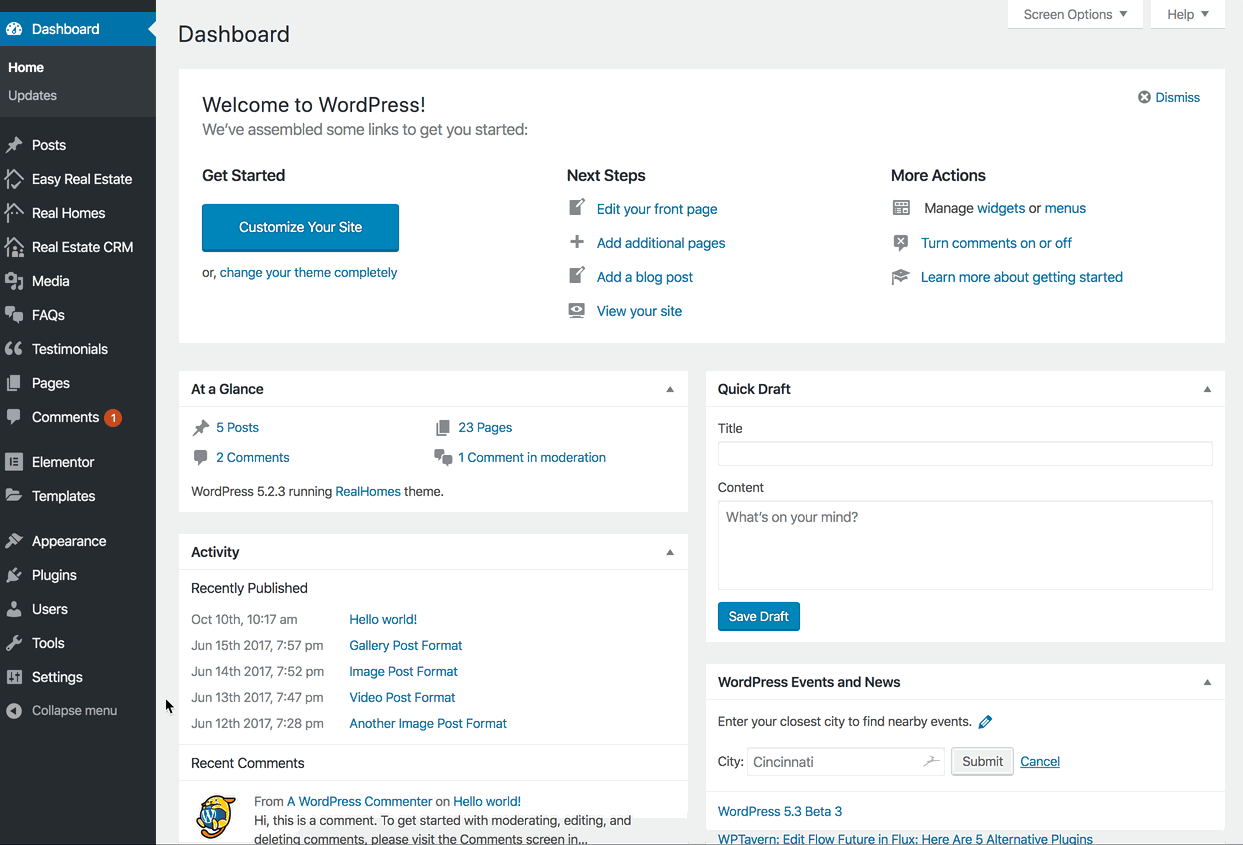Open the Appearance menu label

point(69,541)
